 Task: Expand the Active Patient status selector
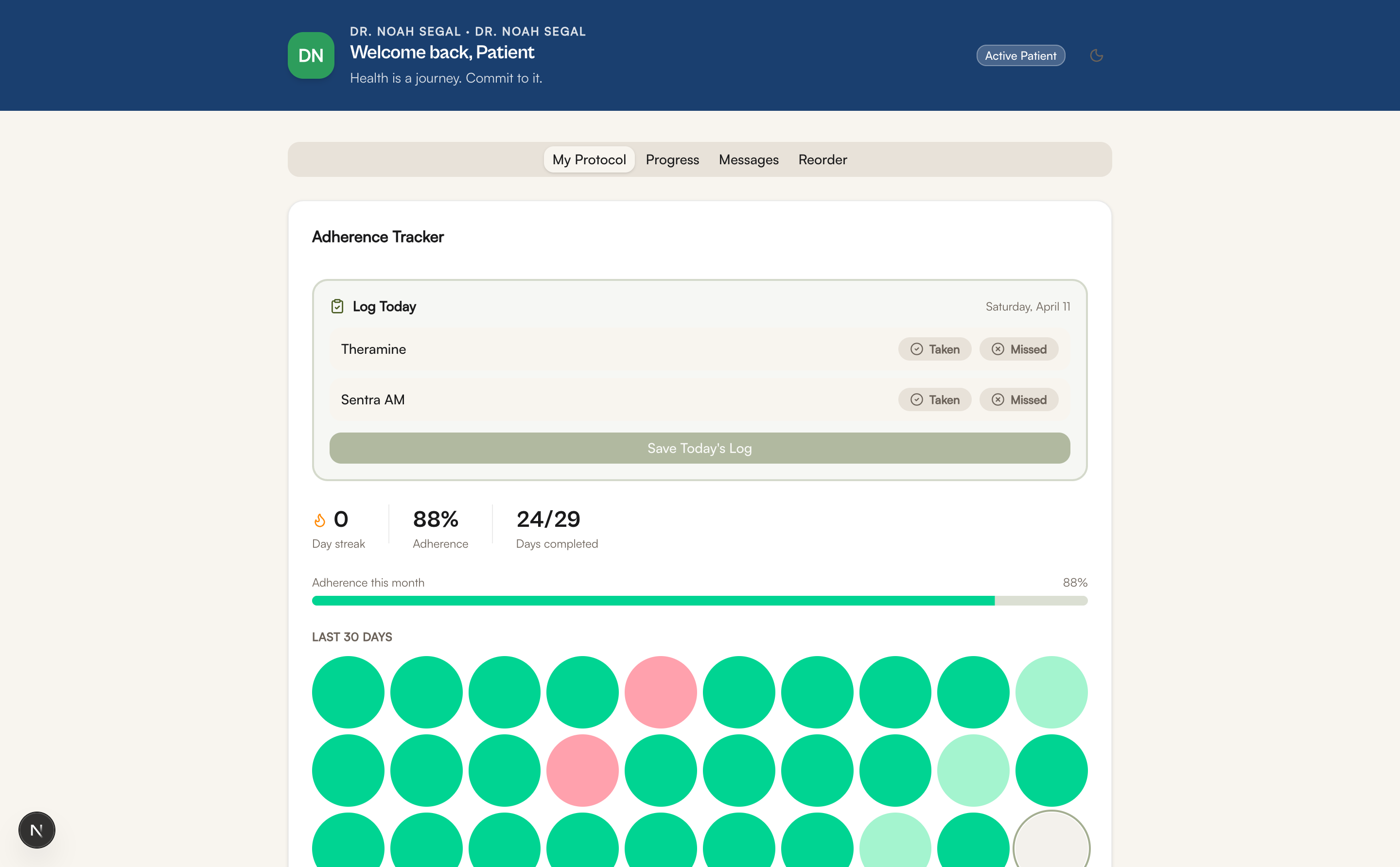[x=1020, y=55]
